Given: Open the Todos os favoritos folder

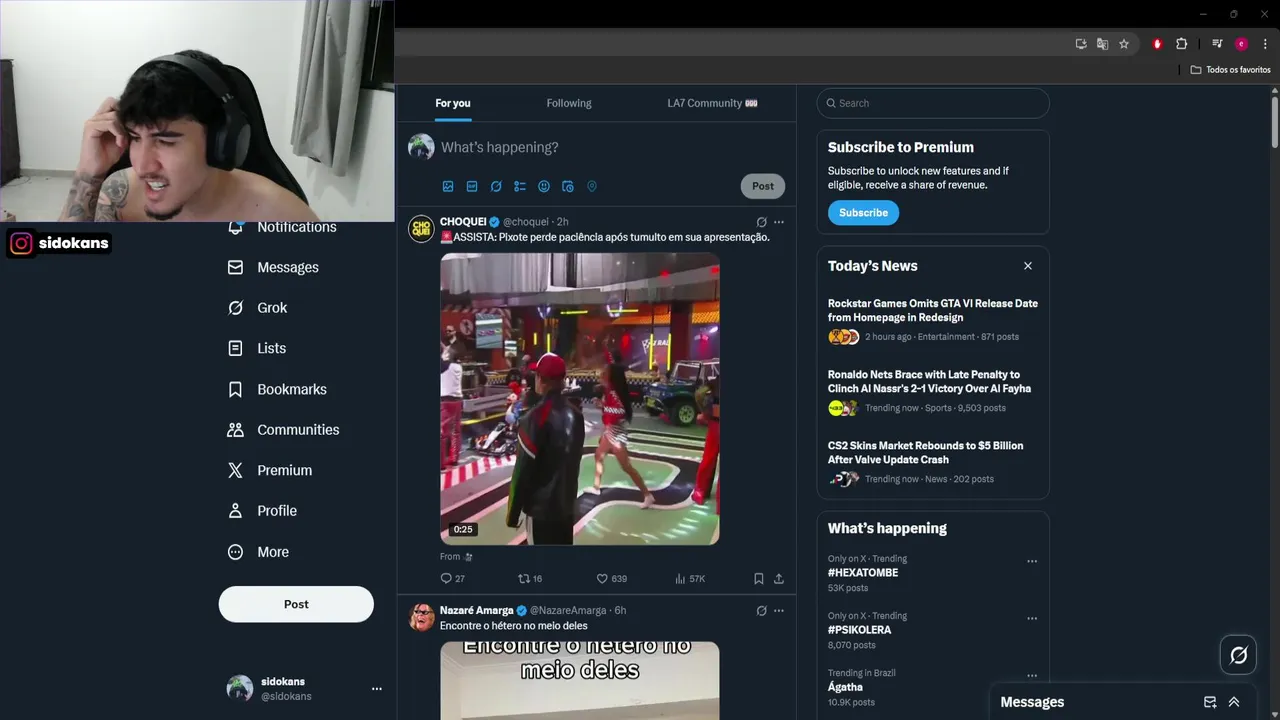Looking at the screenshot, I should coord(1231,70).
